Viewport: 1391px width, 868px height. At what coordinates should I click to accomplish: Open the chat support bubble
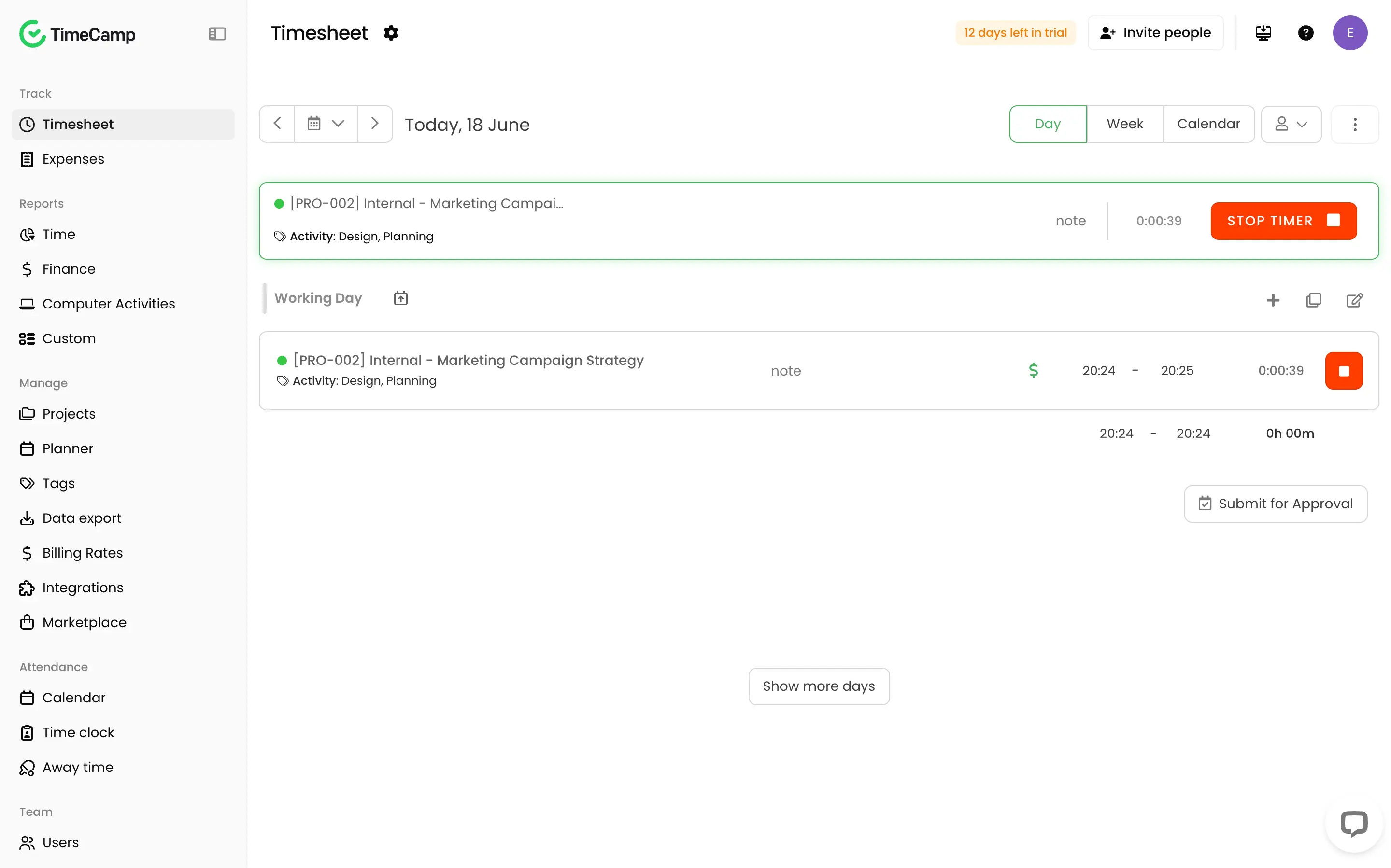pyautogui.click(x=1354, y=823)
